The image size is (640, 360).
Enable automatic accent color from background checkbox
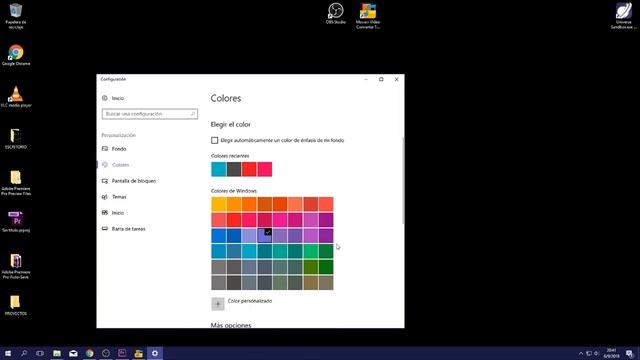(x=214, y=140)
